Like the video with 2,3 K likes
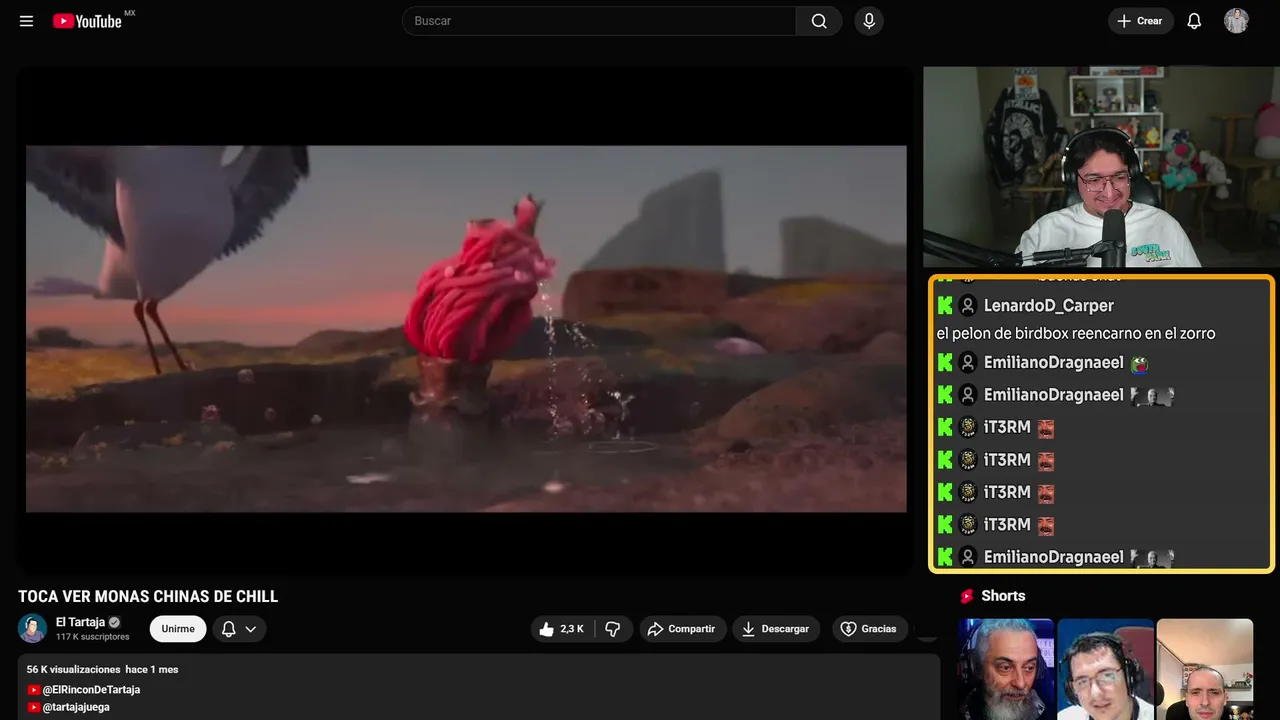 click(x=561, y=629)
